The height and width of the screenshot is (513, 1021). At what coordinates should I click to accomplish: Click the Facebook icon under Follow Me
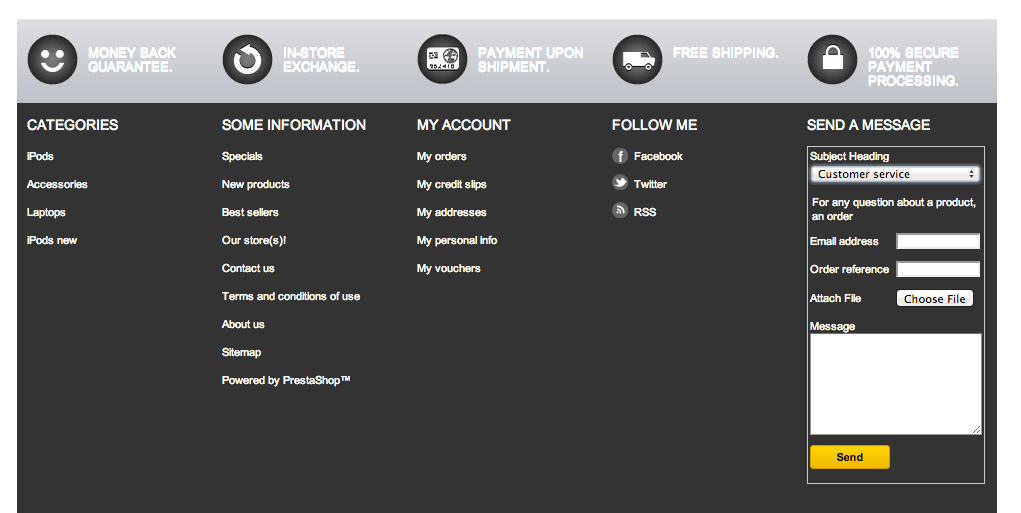620,156
